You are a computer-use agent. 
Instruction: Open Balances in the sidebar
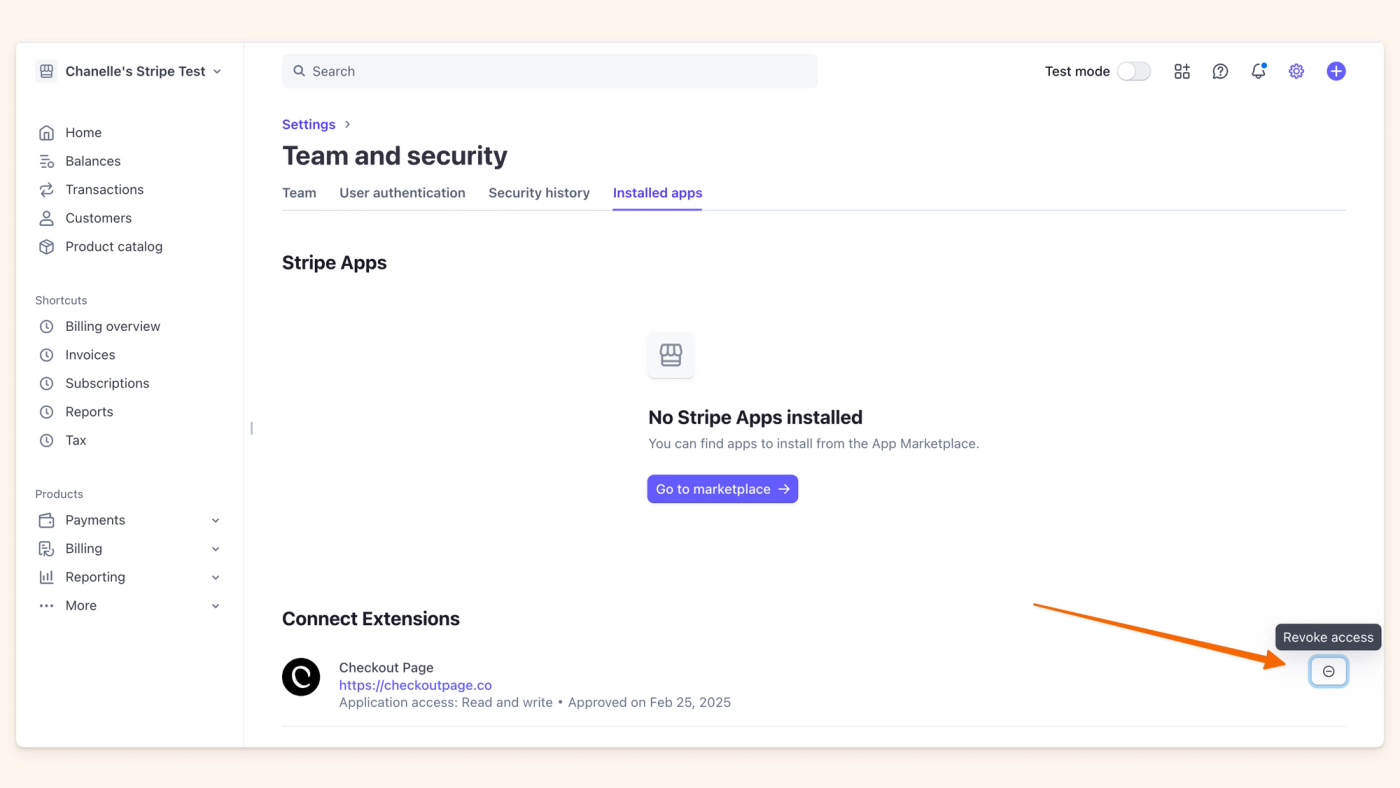click(x=93, y=161)
